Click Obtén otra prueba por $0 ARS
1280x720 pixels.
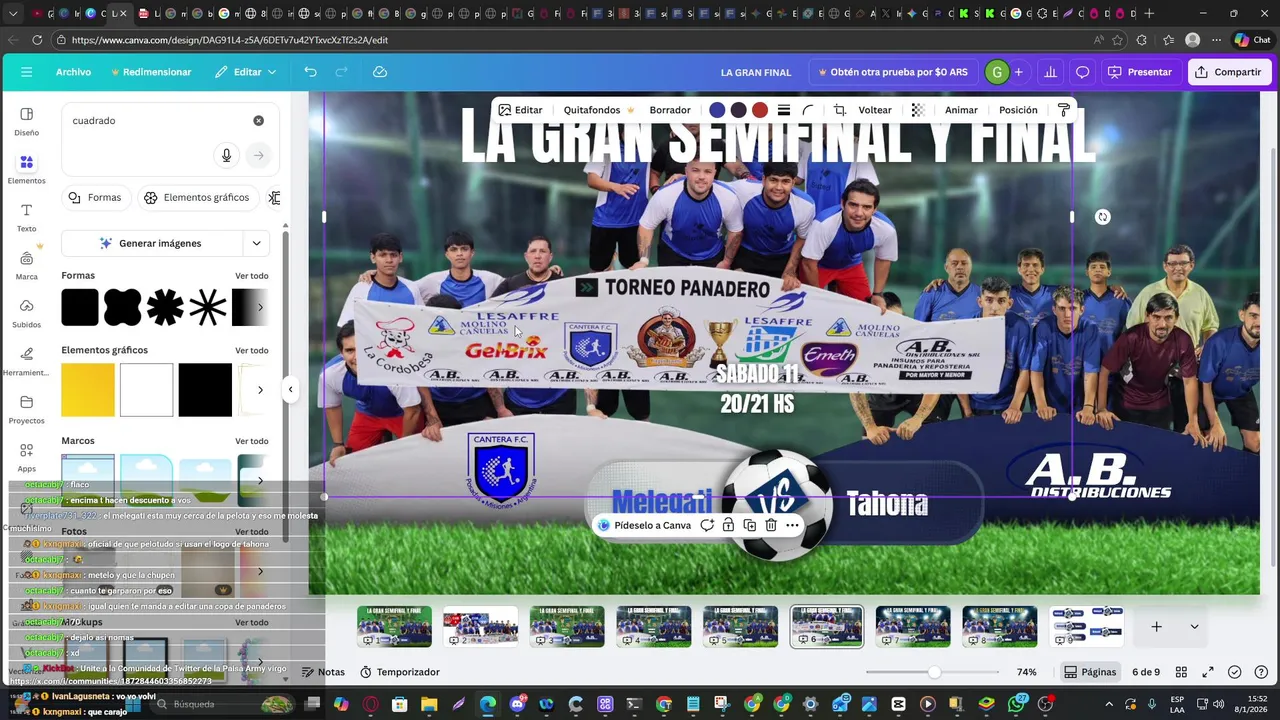(892, 72)
